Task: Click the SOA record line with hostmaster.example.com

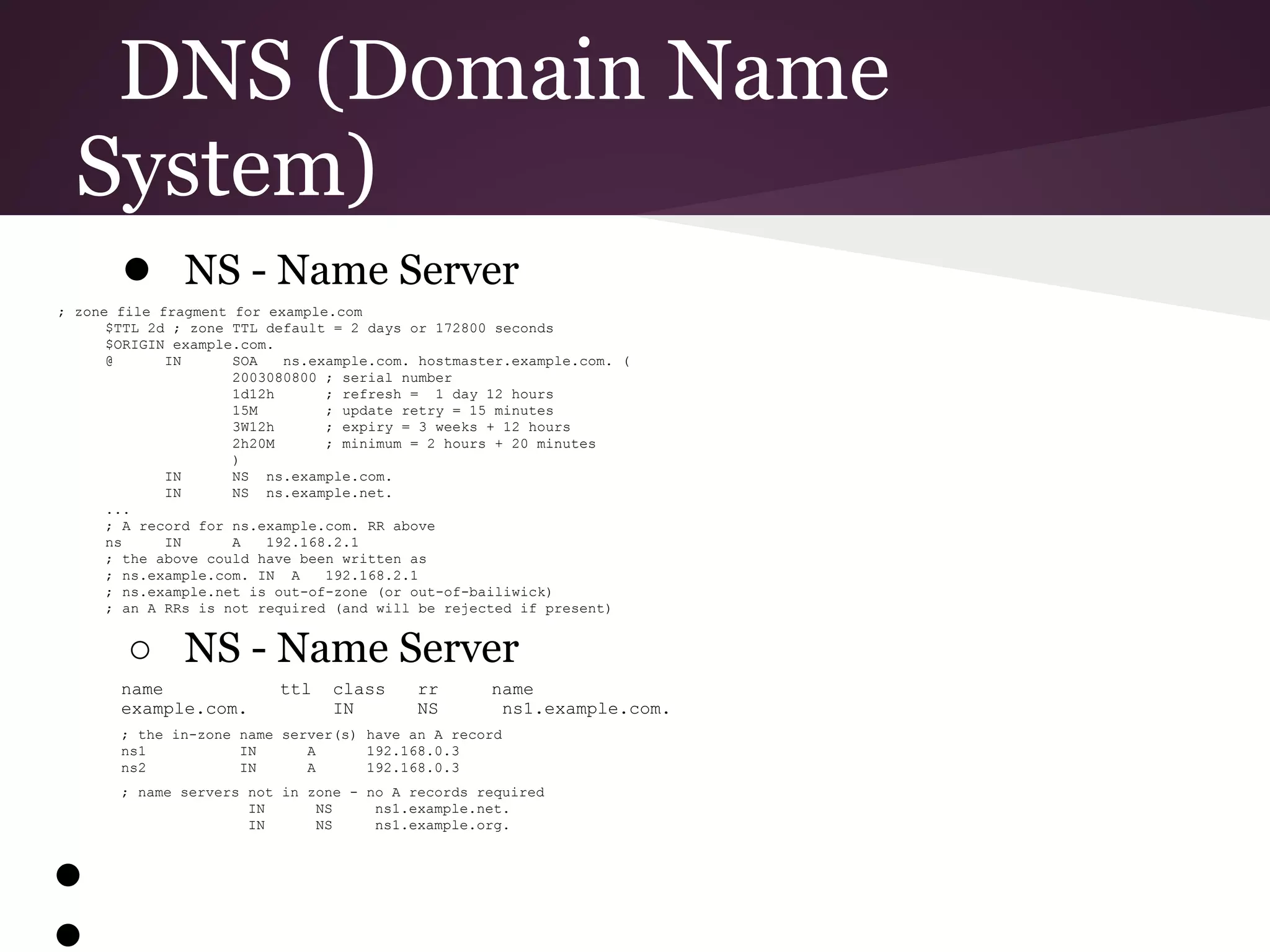Action: [368, 361]
